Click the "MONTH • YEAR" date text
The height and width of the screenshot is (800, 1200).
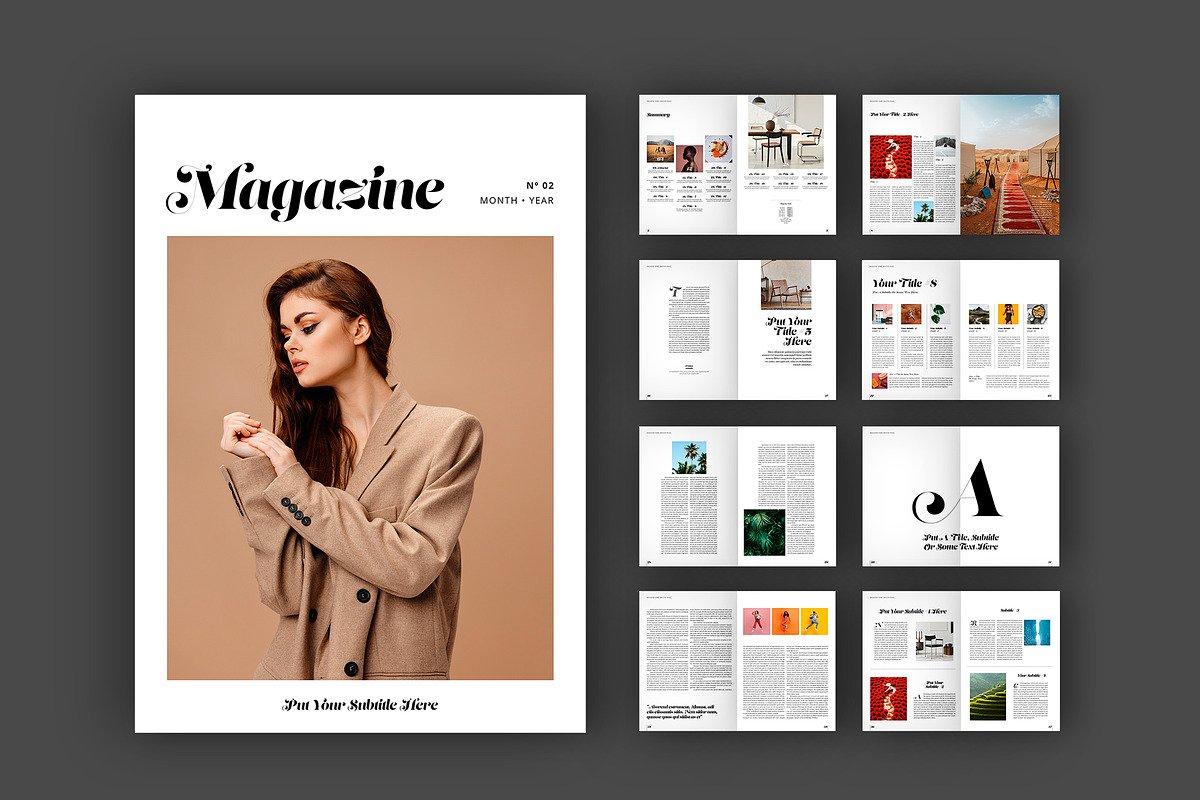point(516,201)
